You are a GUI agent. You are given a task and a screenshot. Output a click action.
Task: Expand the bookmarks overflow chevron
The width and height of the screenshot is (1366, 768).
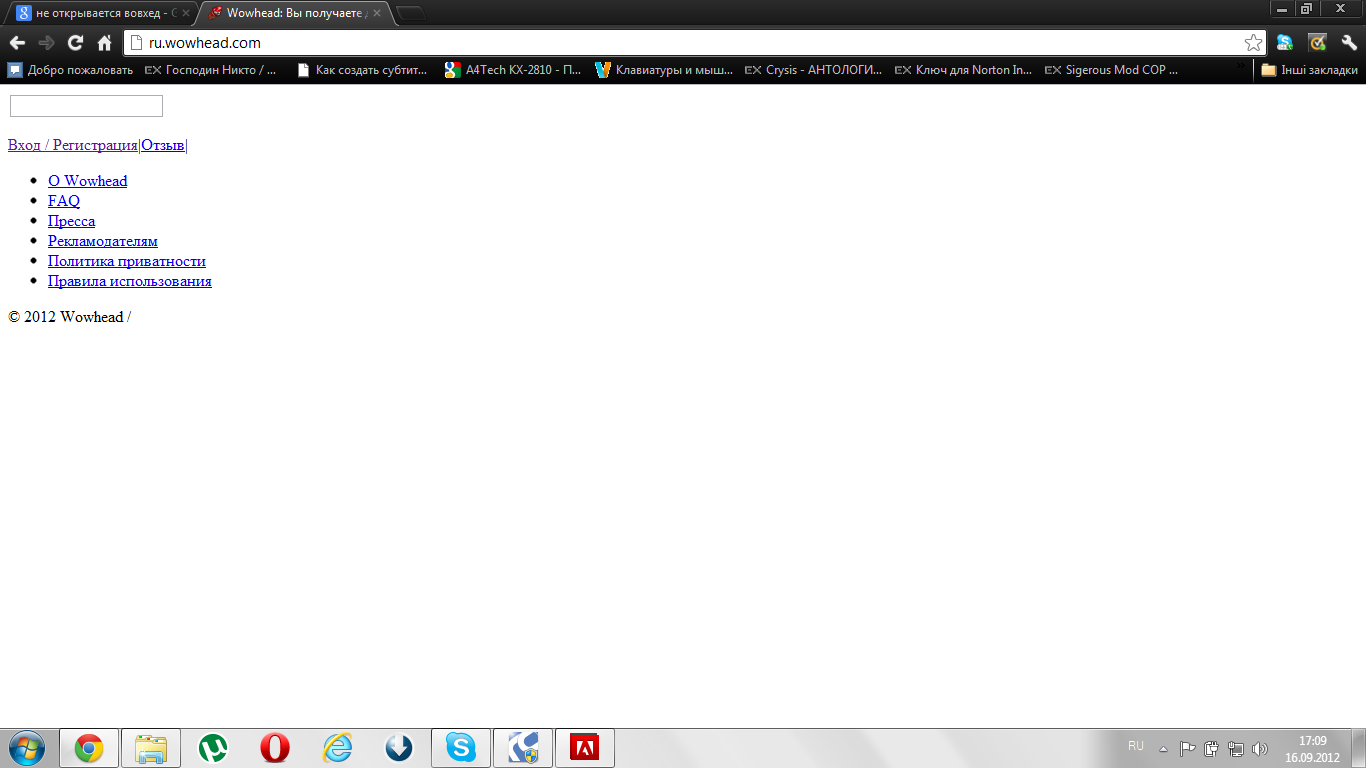1241,68
